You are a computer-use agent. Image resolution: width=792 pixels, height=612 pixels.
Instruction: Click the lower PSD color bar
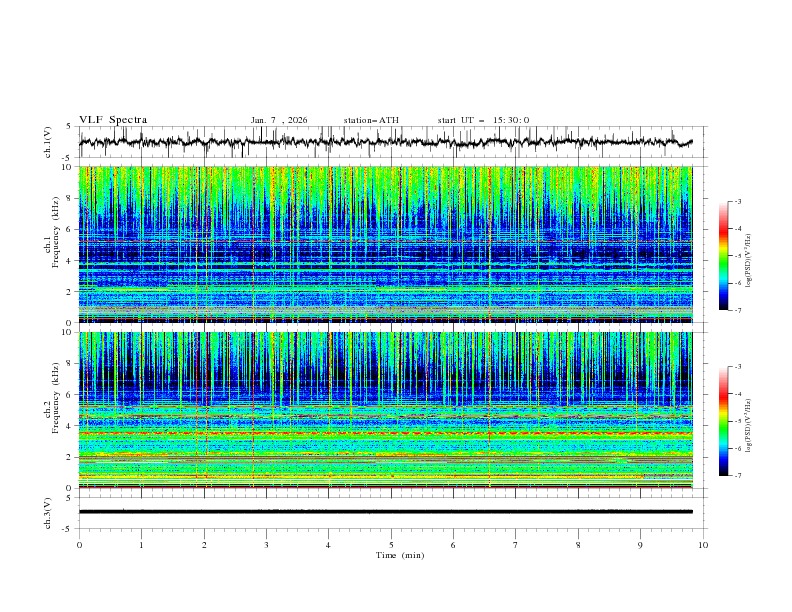723,421
